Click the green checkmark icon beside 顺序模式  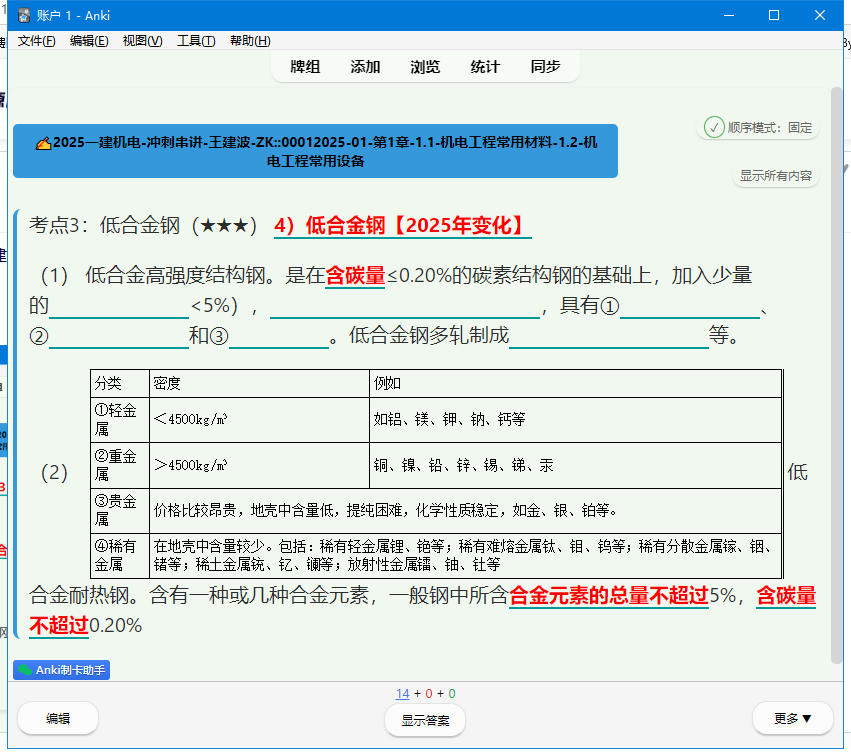pos(714,127)
